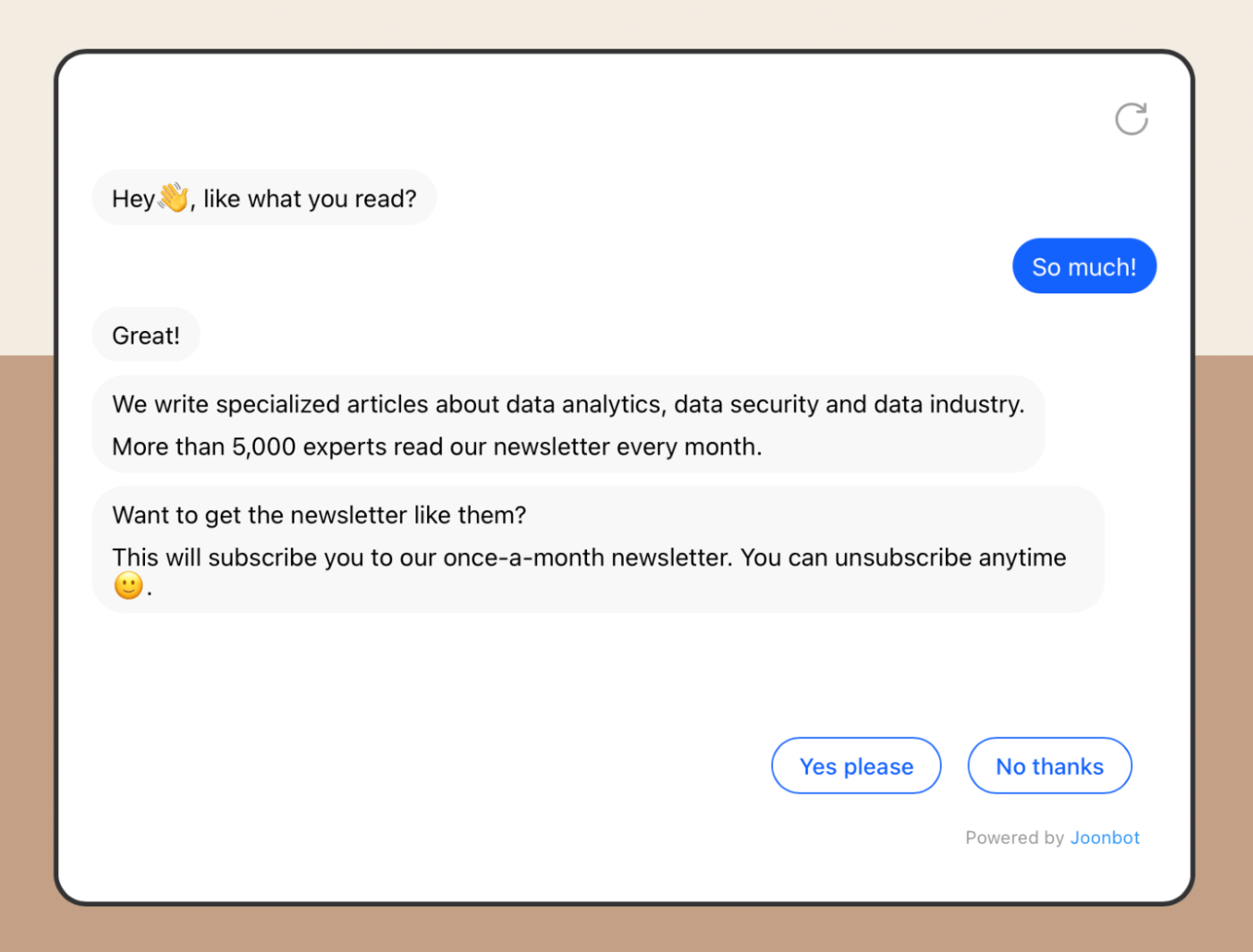
Task: Click the 'Powered by' branding text
Action: (1016, 837)
